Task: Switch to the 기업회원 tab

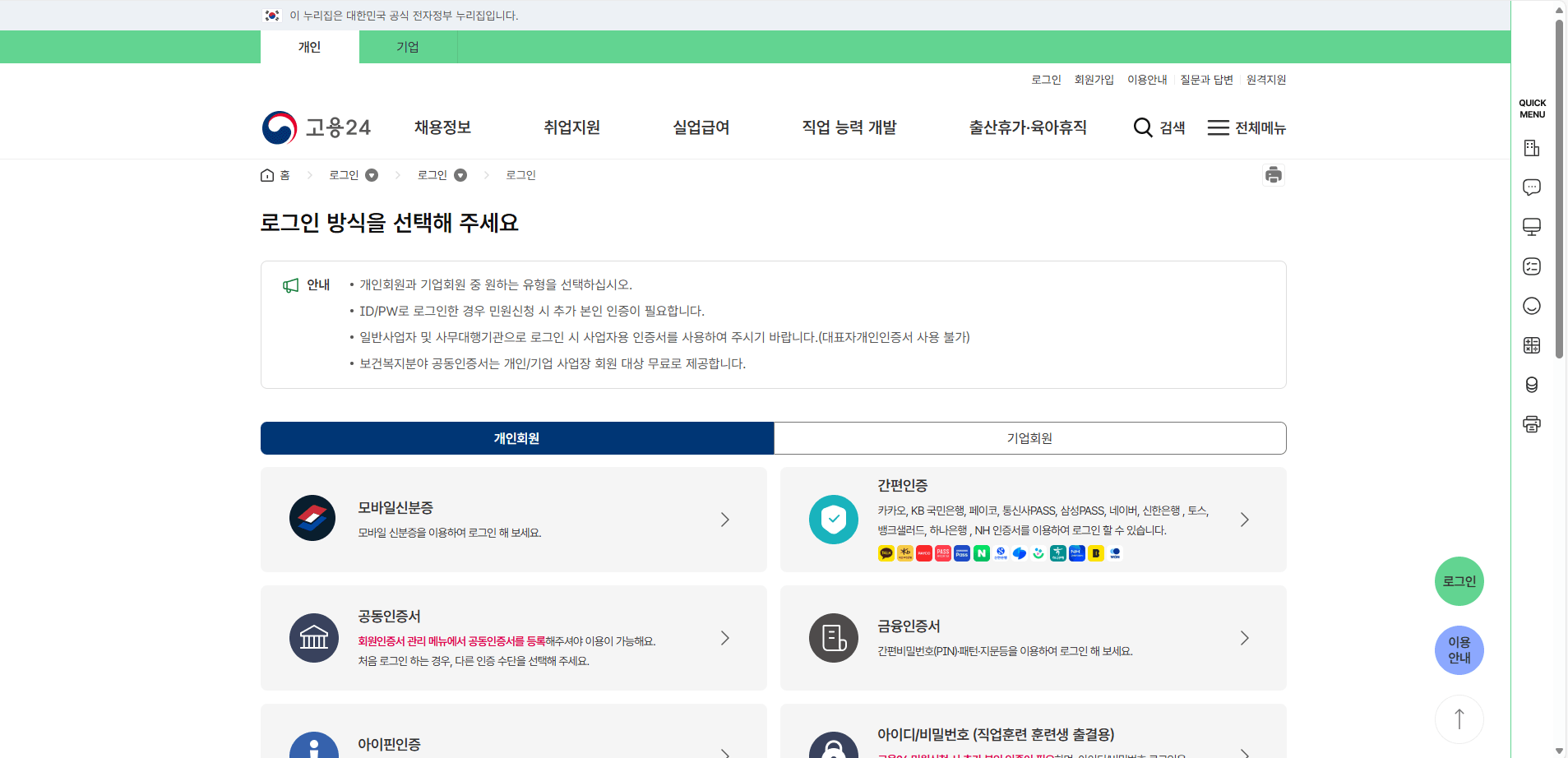Action: click(1029, 437)
